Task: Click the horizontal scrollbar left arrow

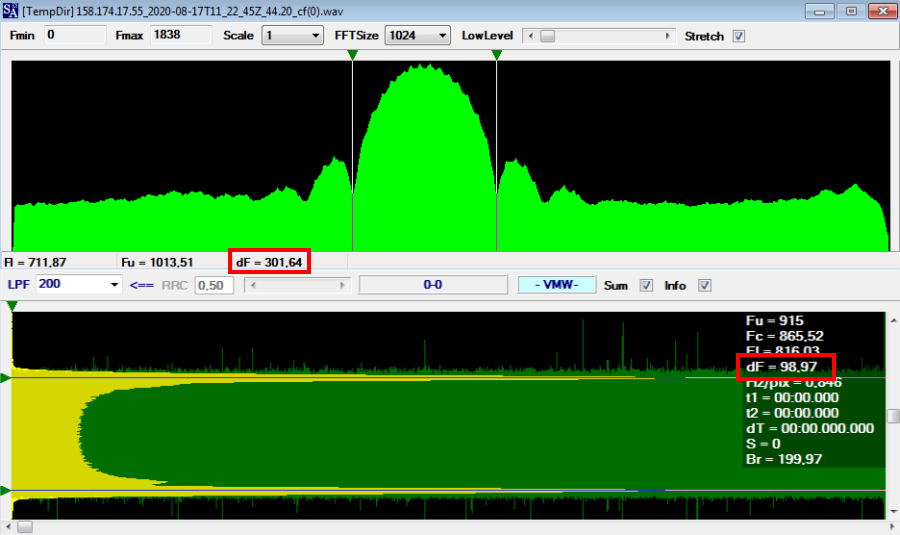Action: click(x=7, y=526)
